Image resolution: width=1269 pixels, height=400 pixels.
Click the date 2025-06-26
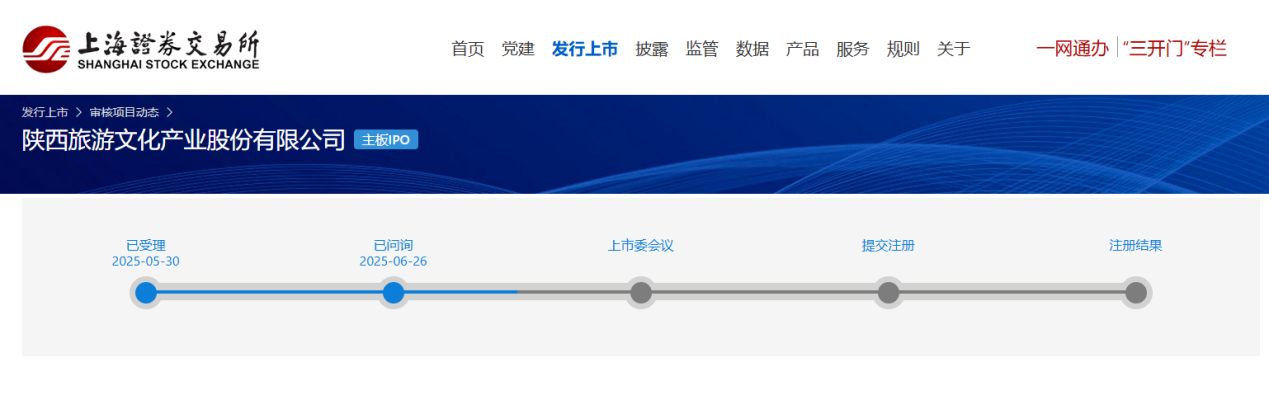click(393, 261)
